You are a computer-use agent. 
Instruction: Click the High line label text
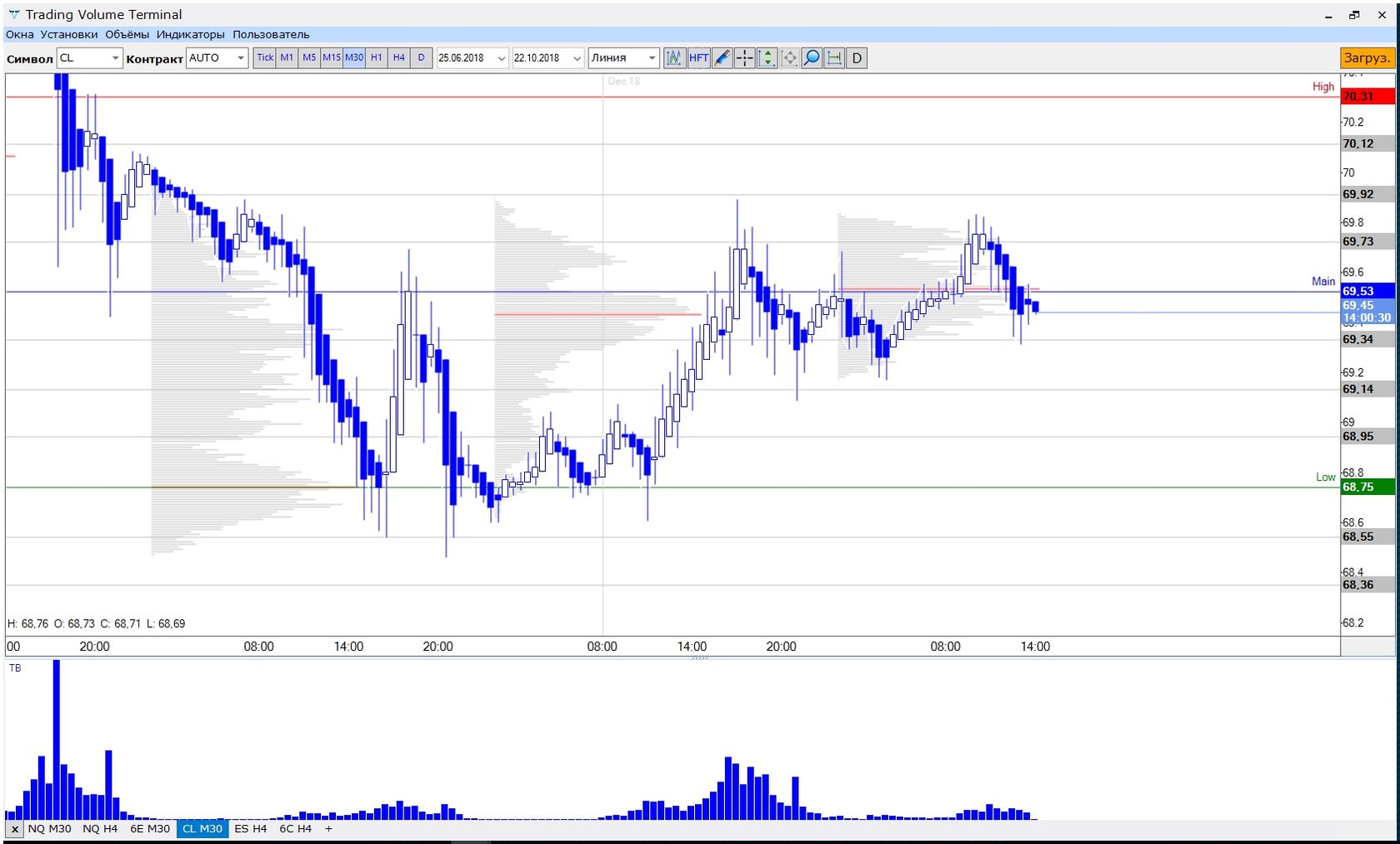(1323, 87)
